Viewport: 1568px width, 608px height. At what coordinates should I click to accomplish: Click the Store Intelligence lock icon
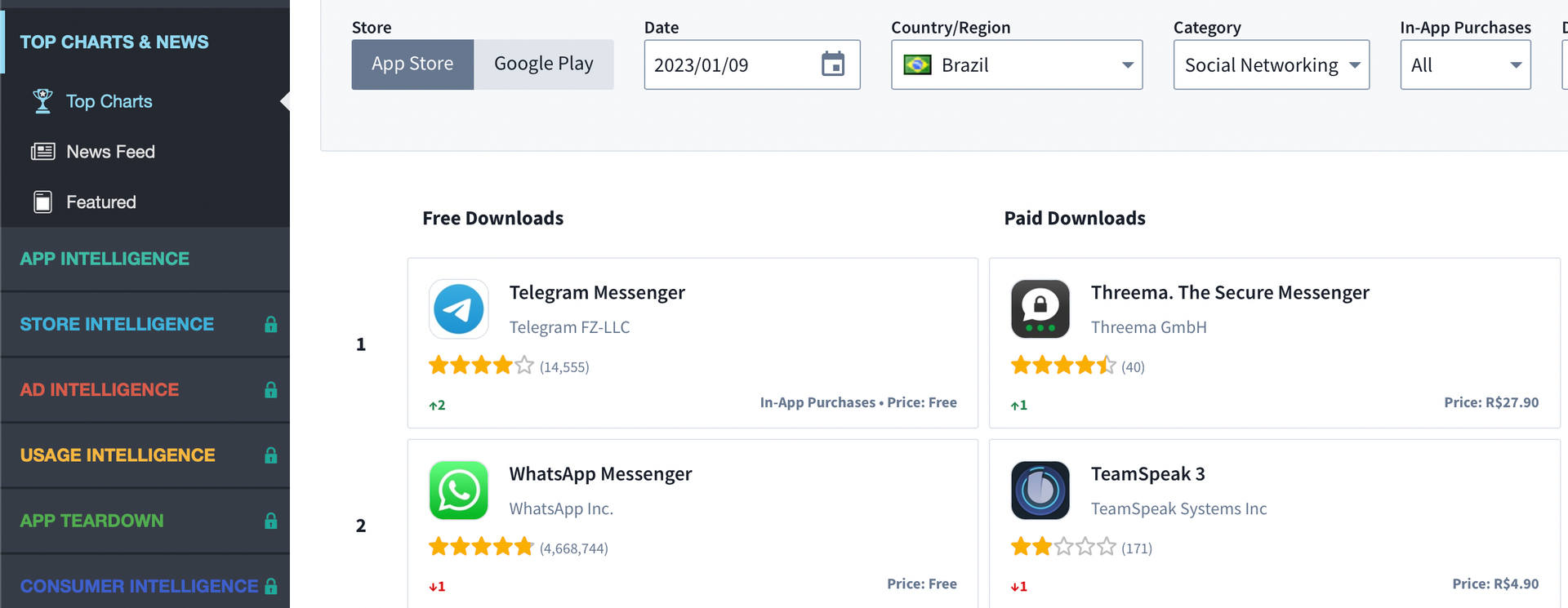[271, 324]
